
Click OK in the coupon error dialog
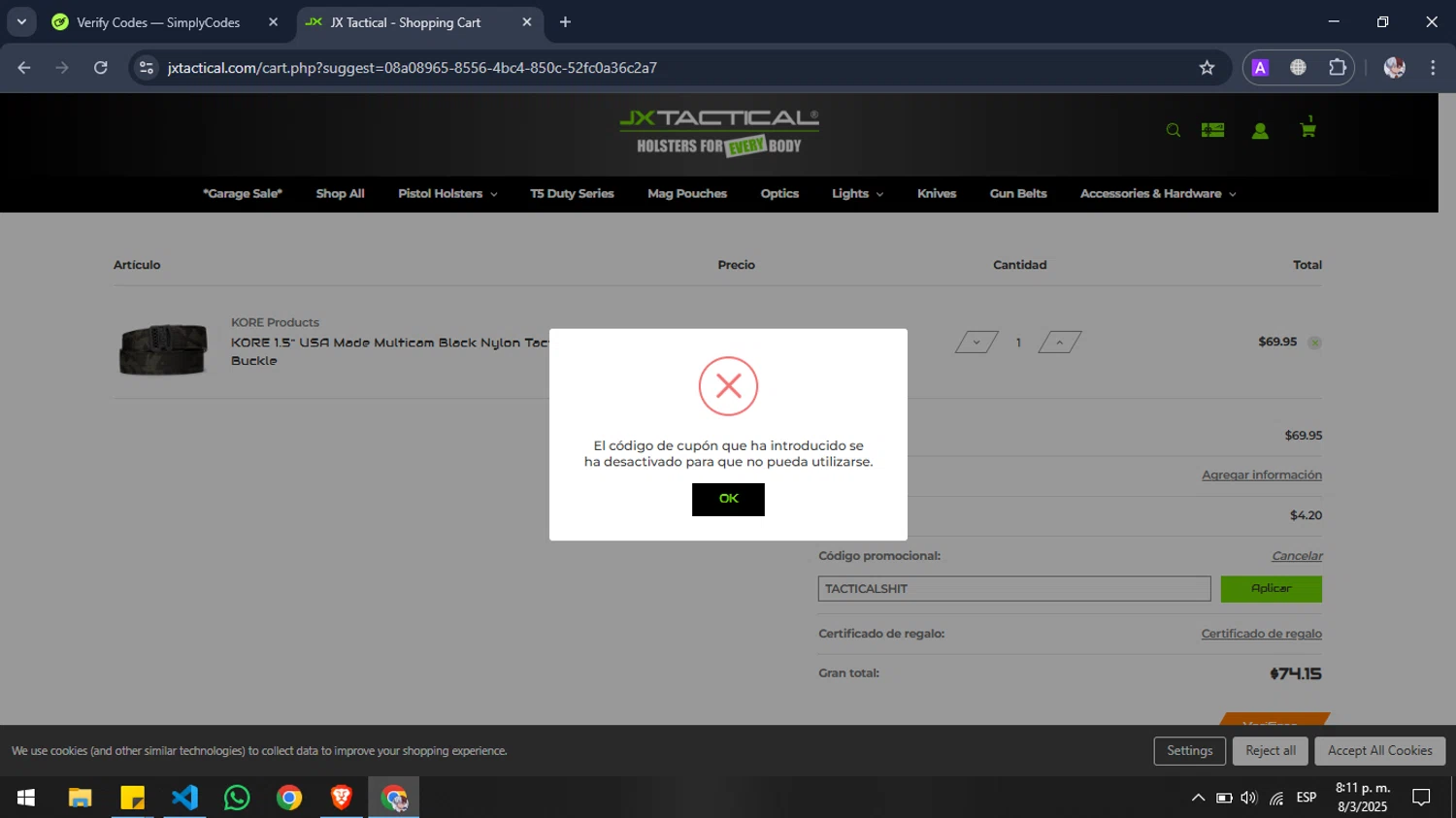pos(728,499)
